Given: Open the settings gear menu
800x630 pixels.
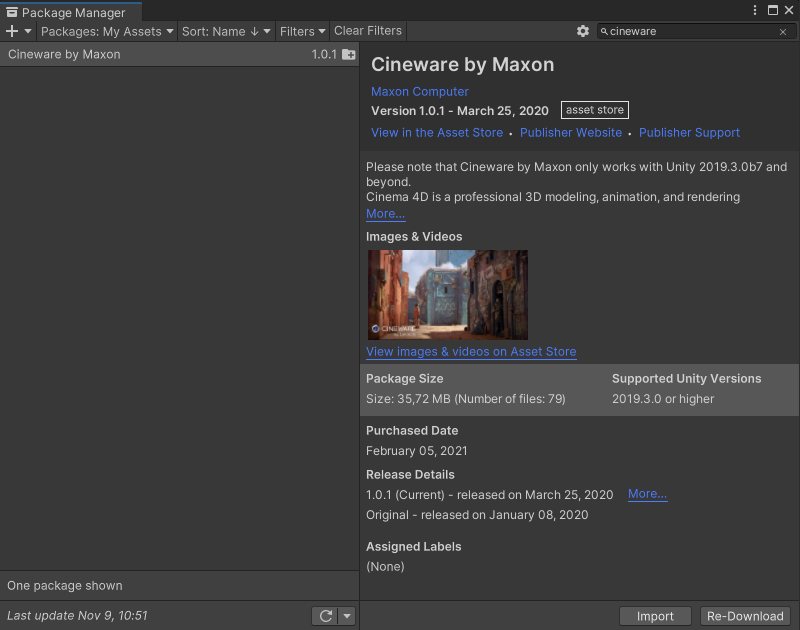Looking at the screenshot, I should [583, 31].
